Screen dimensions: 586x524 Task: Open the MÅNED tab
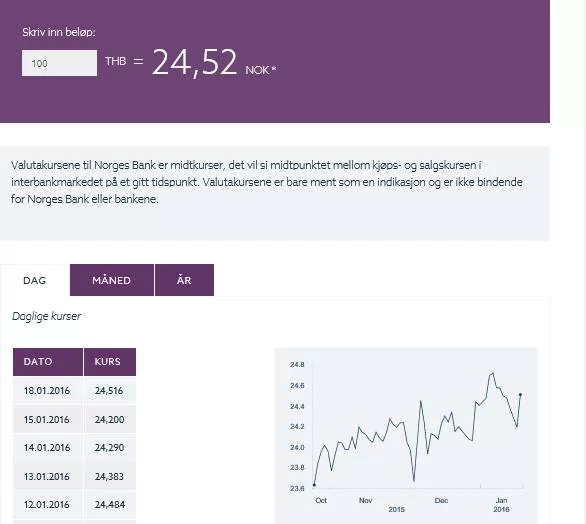pos(111,280)
